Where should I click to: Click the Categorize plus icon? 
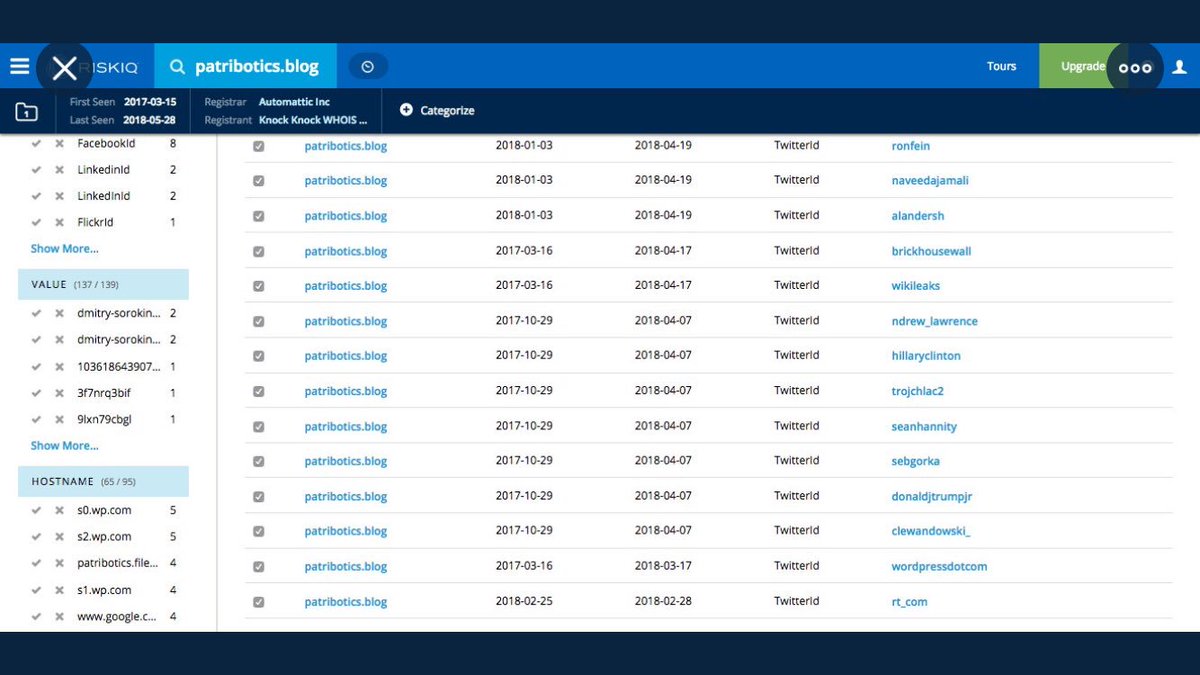406,110
